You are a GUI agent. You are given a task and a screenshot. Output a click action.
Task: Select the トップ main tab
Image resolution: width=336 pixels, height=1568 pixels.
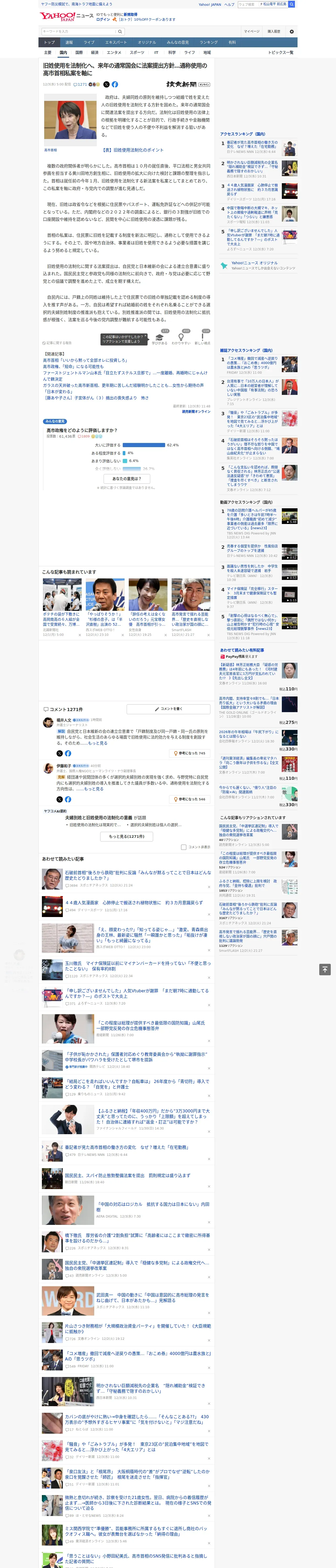click(x=49, y=42)
